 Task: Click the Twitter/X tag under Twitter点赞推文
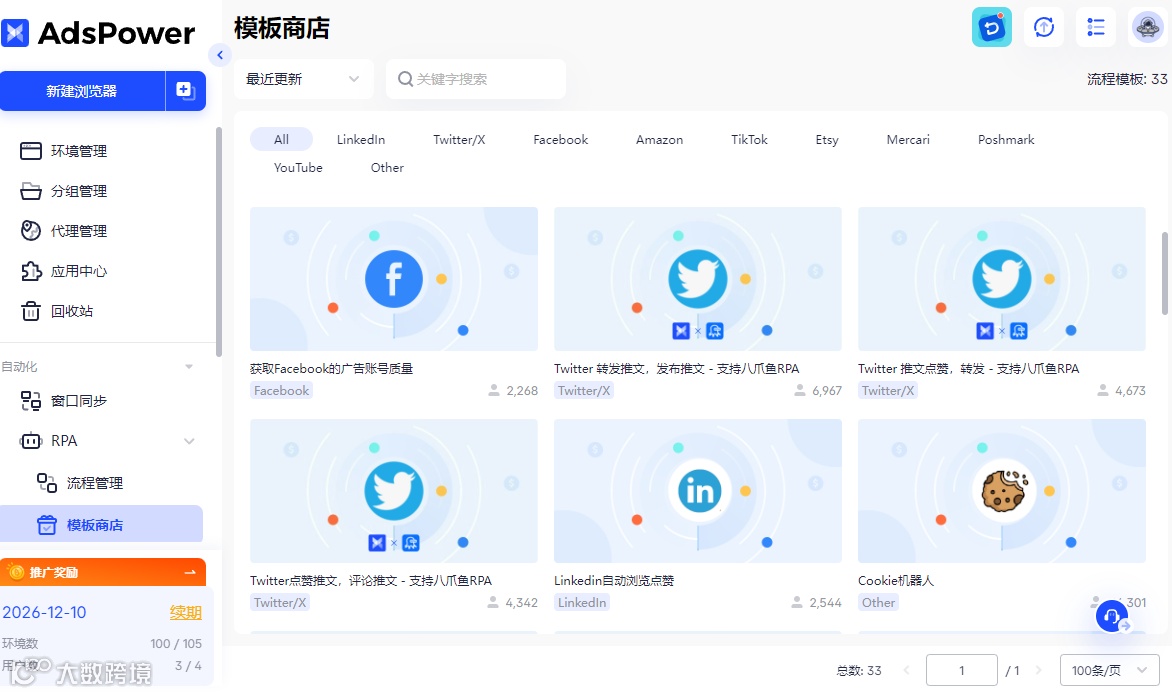280,603
